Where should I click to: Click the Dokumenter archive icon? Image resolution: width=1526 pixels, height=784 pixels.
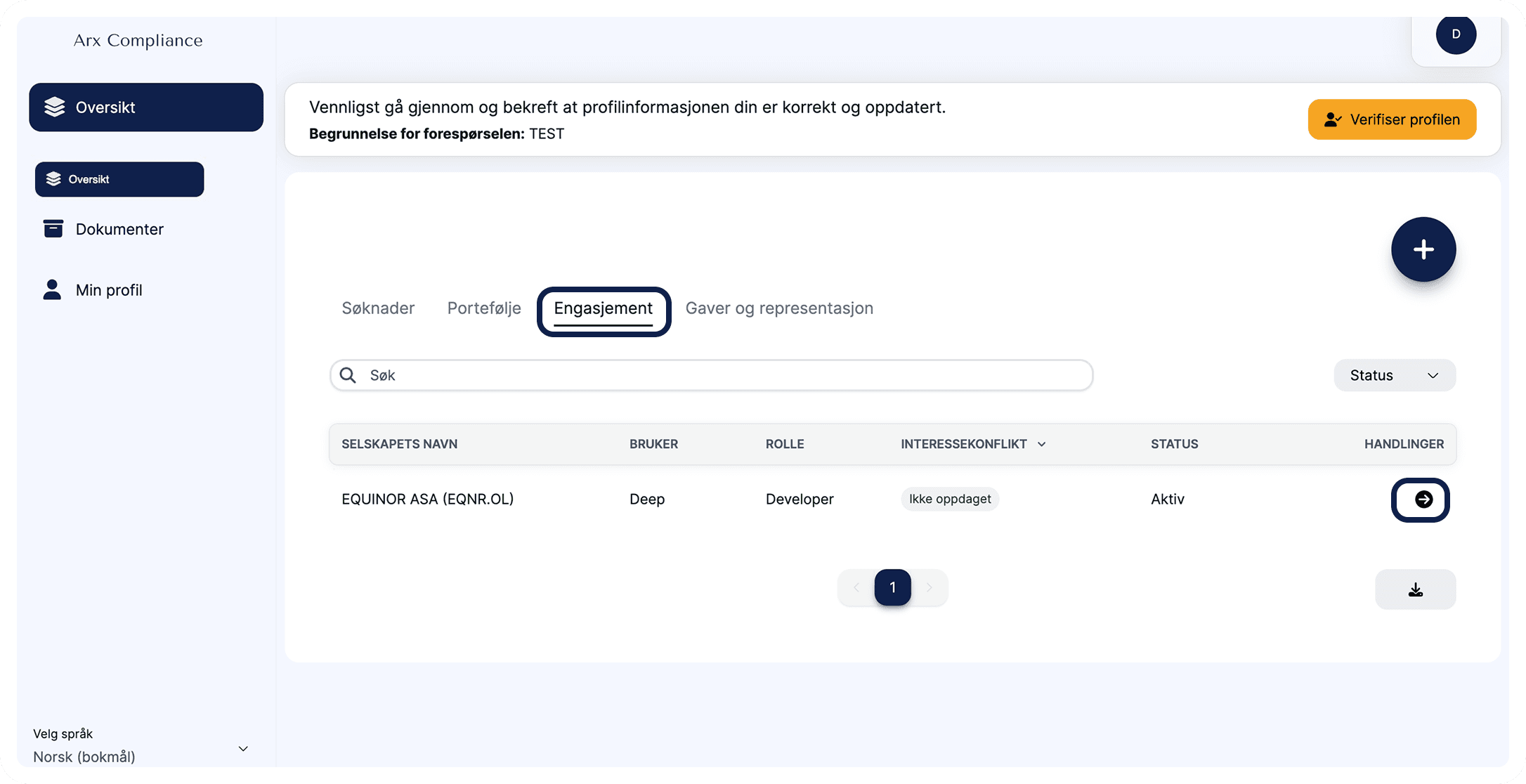click(53, 229)
